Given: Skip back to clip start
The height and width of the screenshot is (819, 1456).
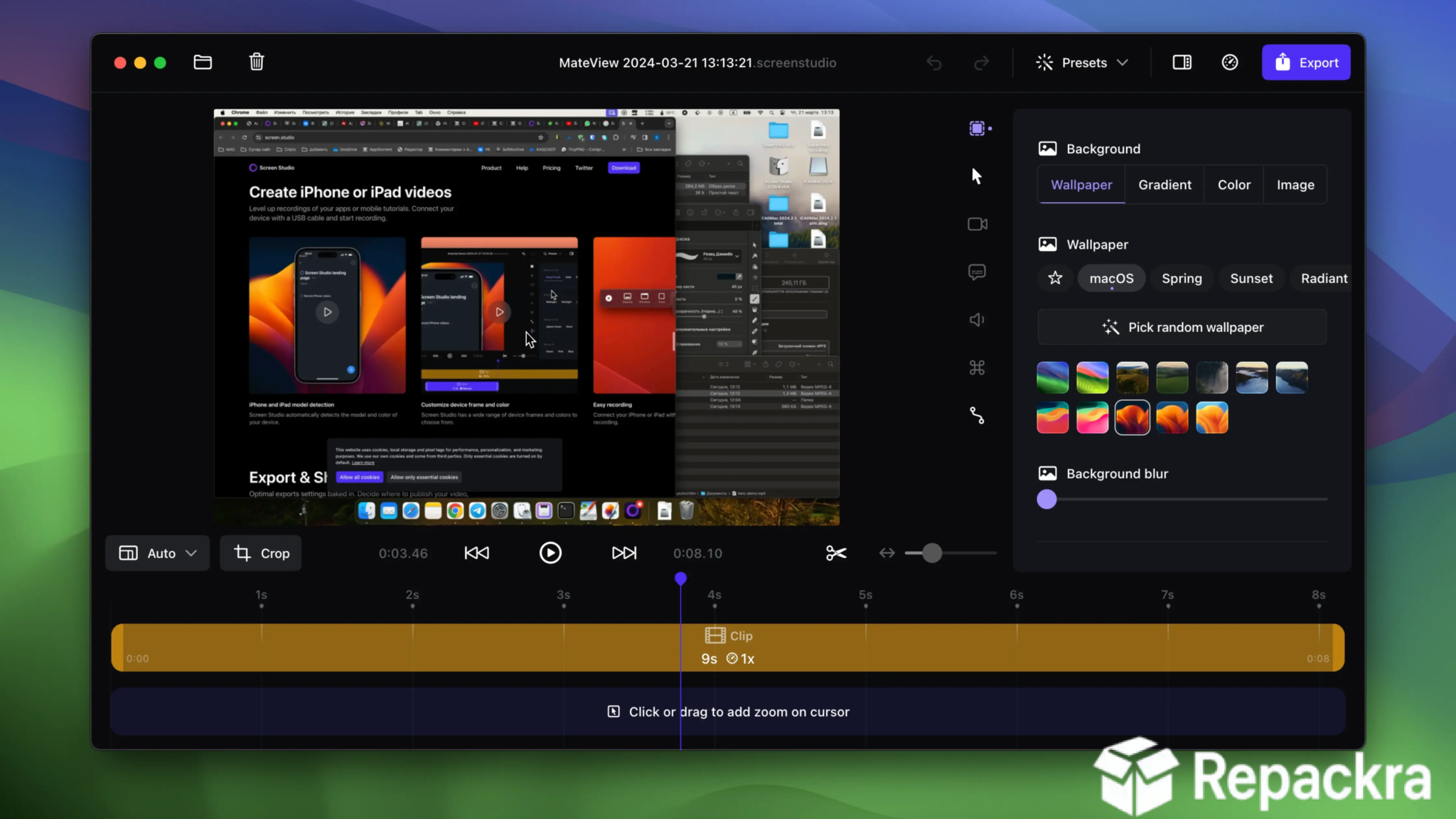Looking at the screenshot, I should tap(476, 553).
